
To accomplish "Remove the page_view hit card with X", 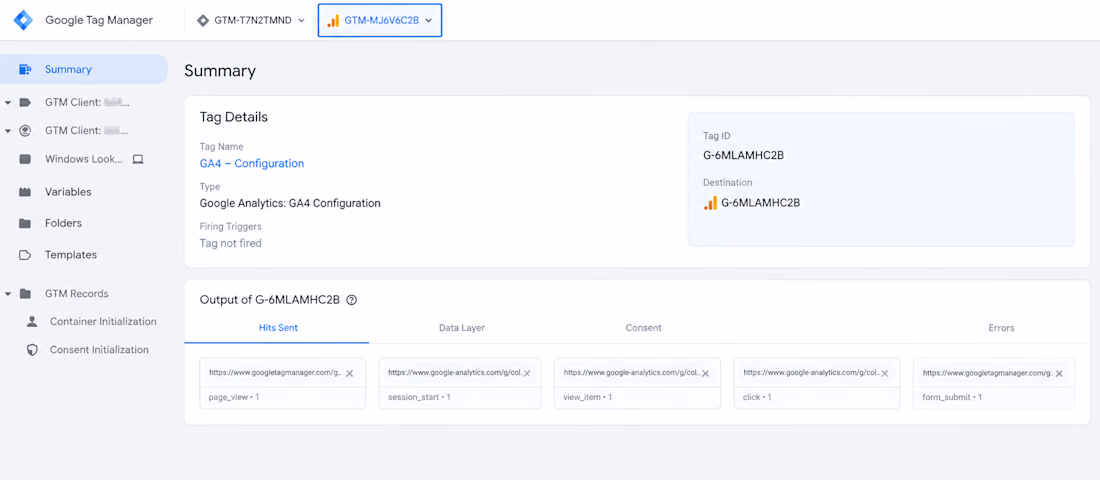I will coord(349,373).
